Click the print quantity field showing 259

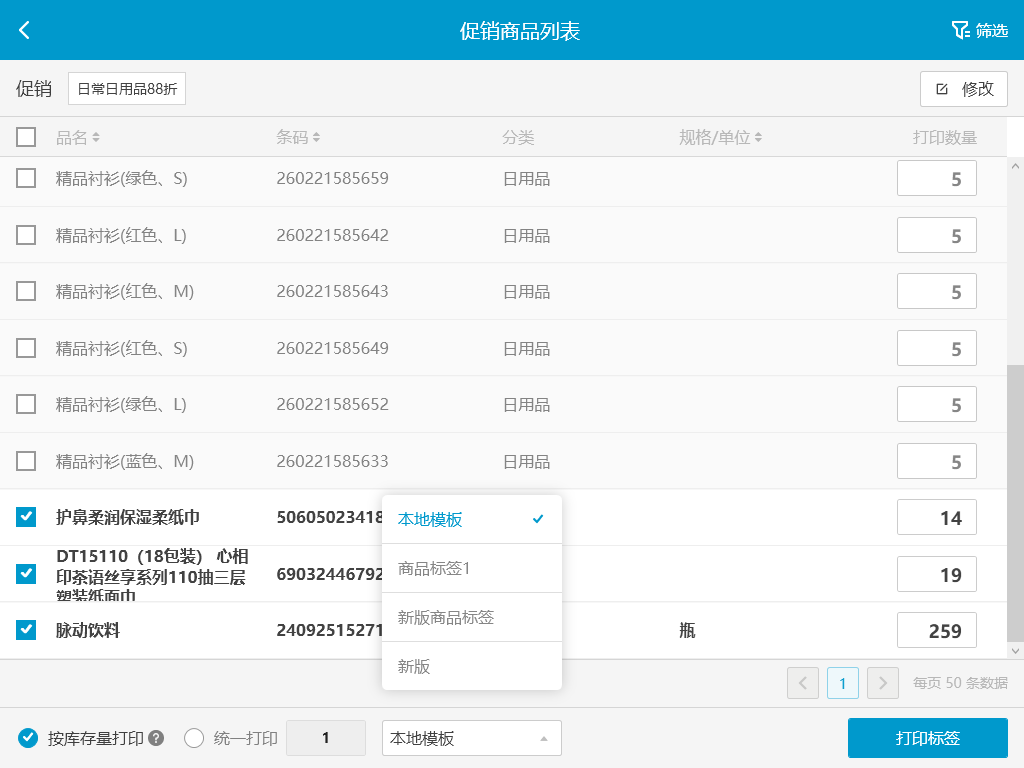936,631
